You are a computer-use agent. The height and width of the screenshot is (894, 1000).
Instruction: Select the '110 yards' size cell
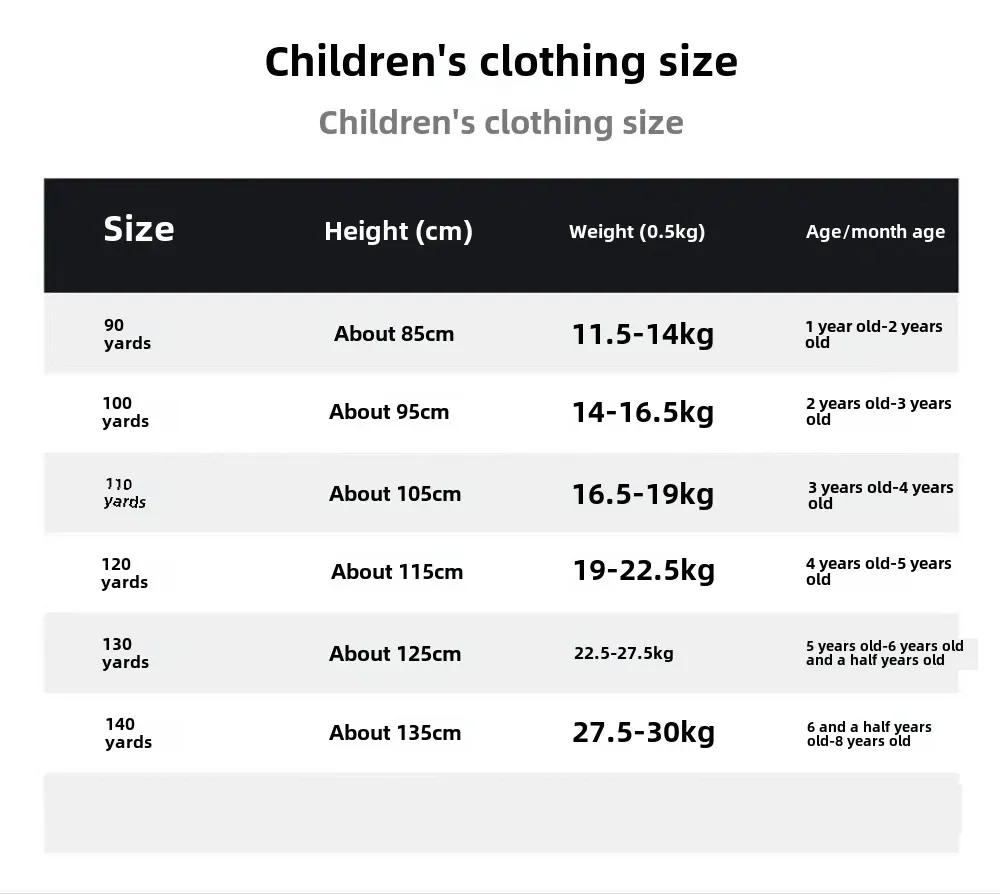click(125, 493)
